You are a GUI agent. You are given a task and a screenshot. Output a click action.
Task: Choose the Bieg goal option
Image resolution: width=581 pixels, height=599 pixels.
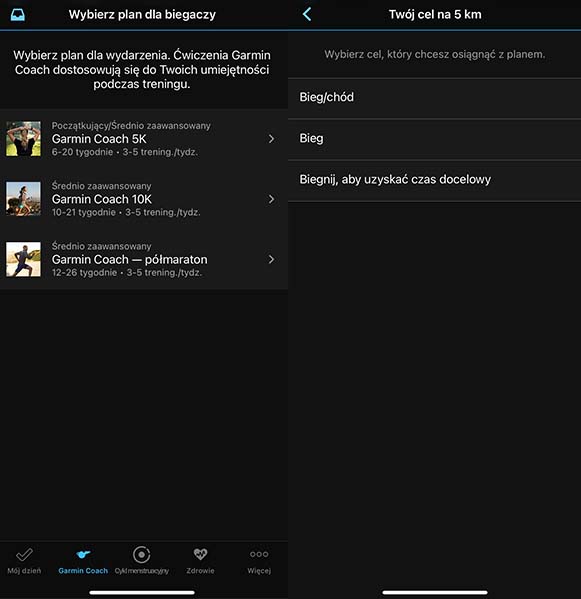[x=435, y=139]
